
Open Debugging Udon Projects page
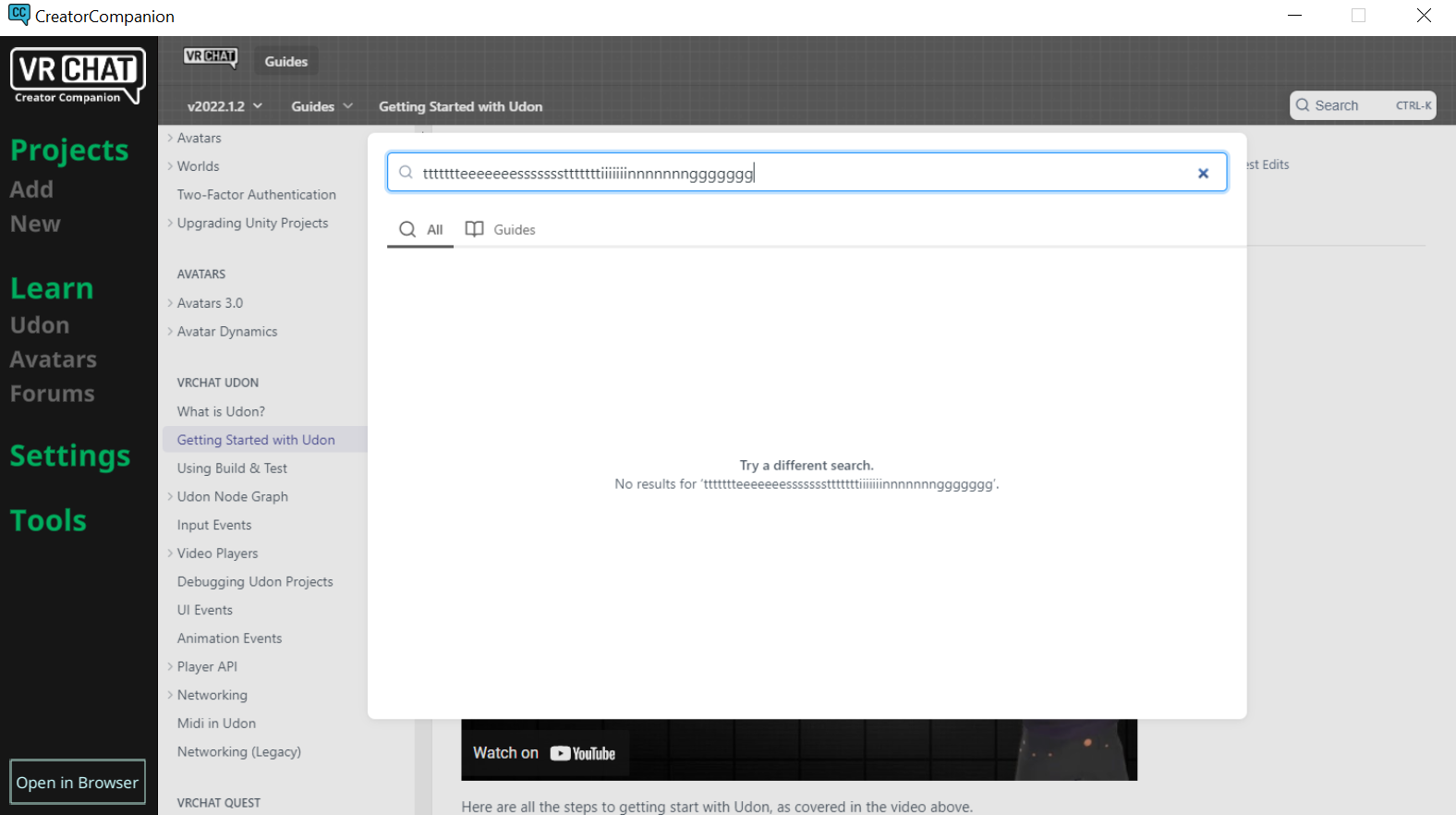point(255,582)
